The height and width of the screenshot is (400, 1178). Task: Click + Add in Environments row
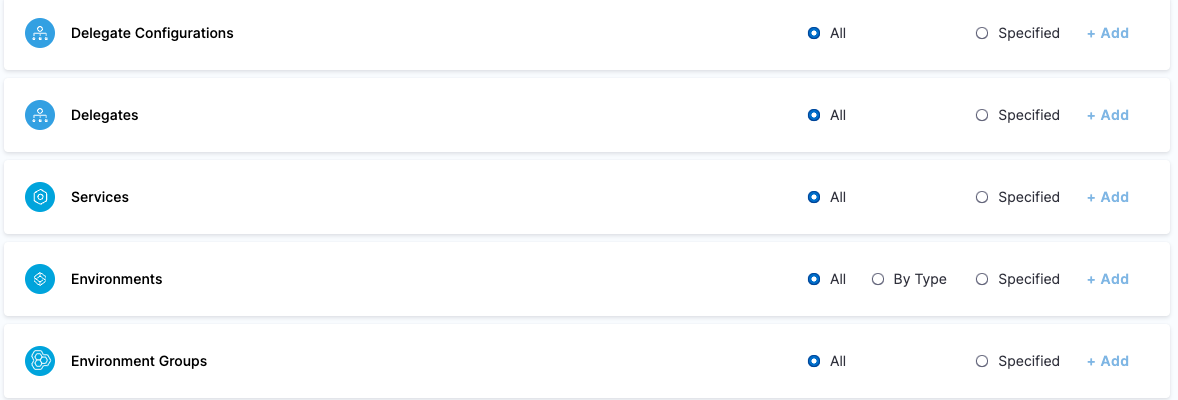1108,279
